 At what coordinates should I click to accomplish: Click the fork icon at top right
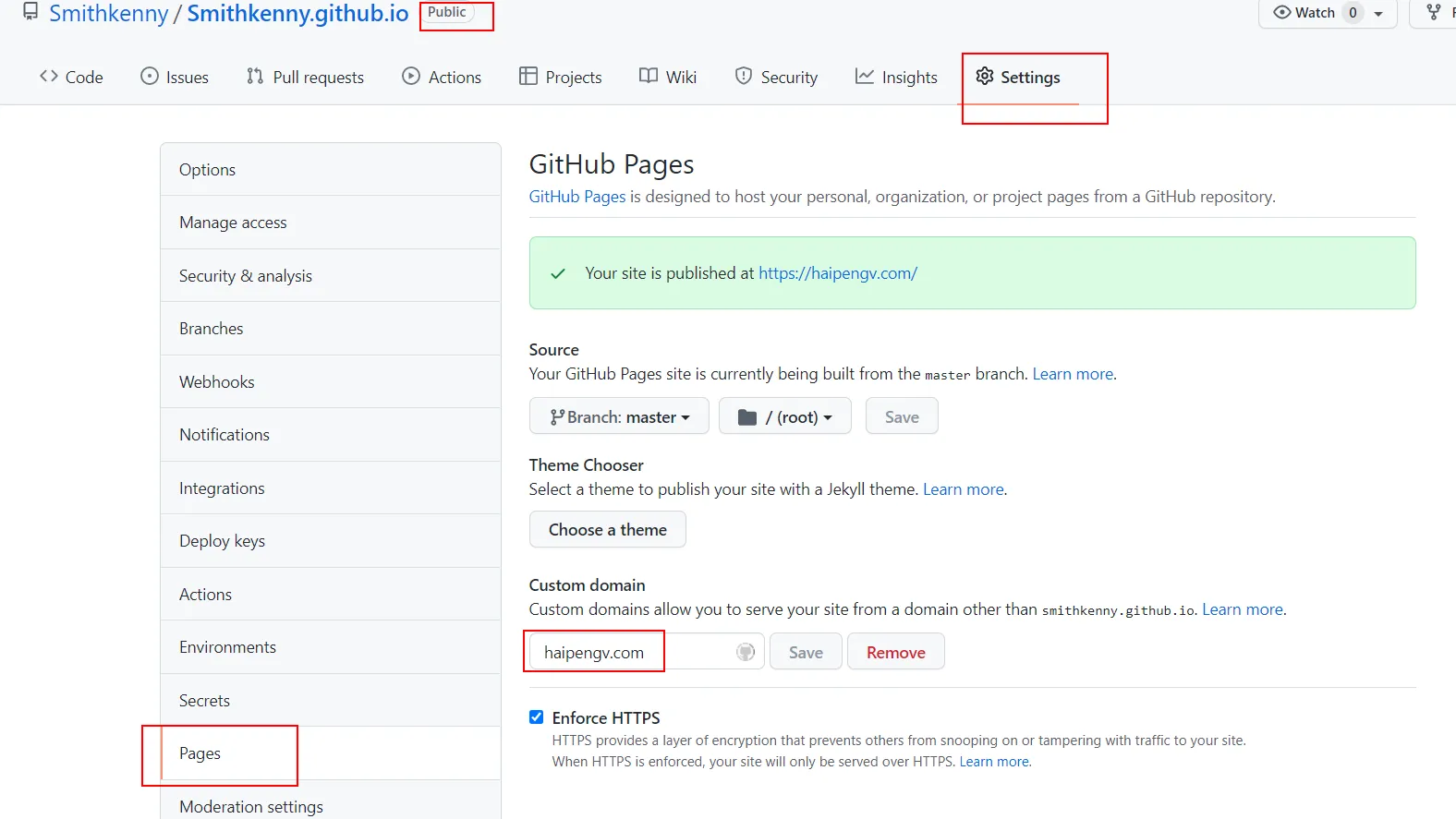coord(1434,13)
